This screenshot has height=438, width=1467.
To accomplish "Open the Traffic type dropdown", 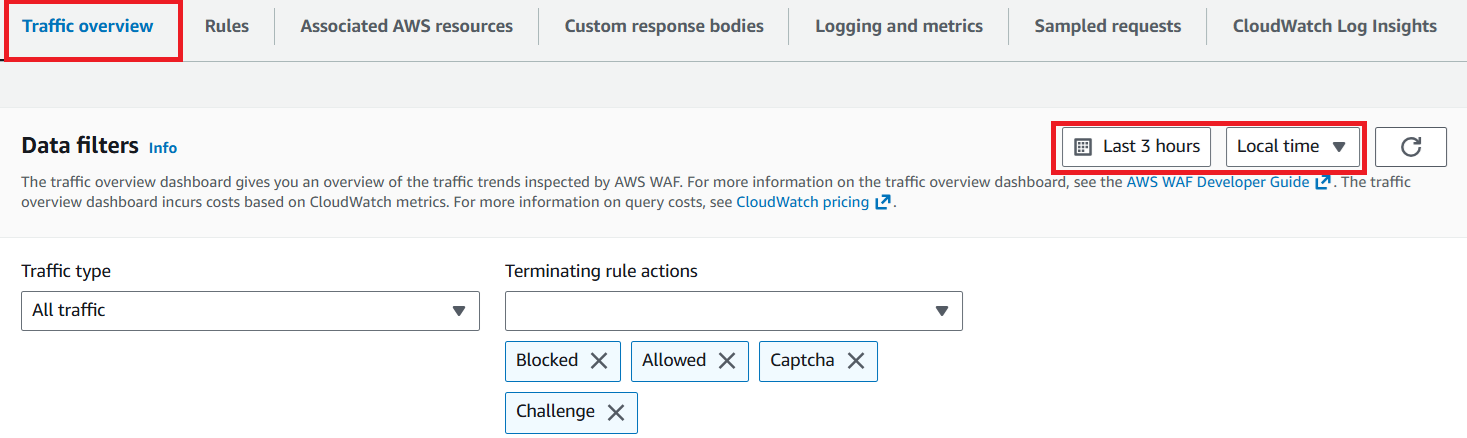I will (249, 311).
